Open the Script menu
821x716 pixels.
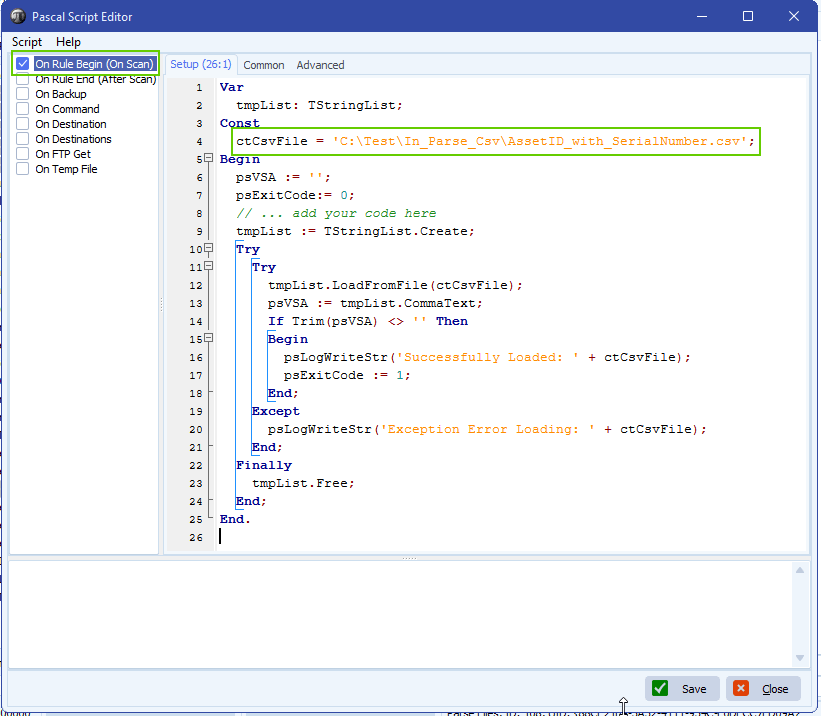[x=26, y=42]
